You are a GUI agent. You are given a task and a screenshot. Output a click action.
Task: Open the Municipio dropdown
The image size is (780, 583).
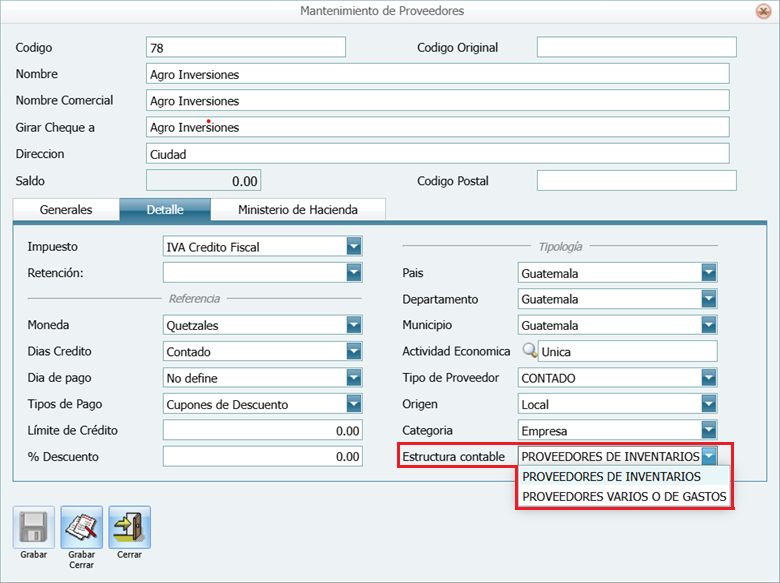click(709, 325)
